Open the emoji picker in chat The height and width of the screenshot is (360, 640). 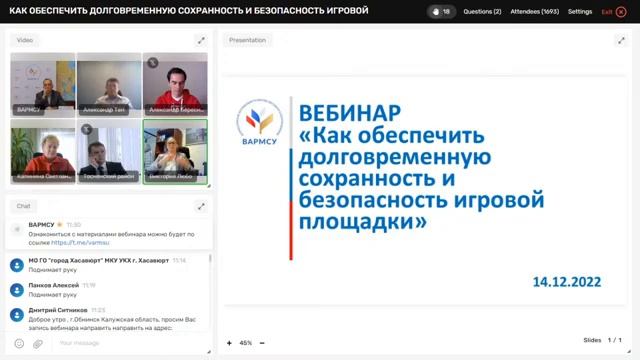coord(19,344)
